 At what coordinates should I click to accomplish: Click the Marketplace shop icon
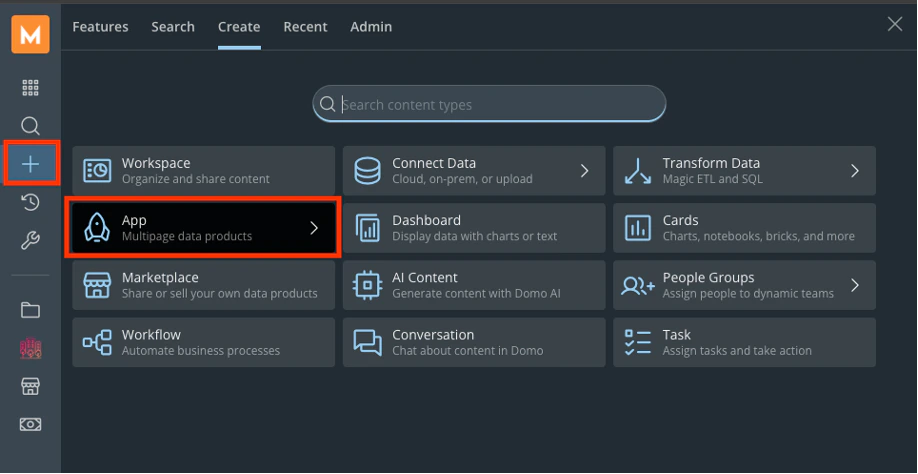97,285
